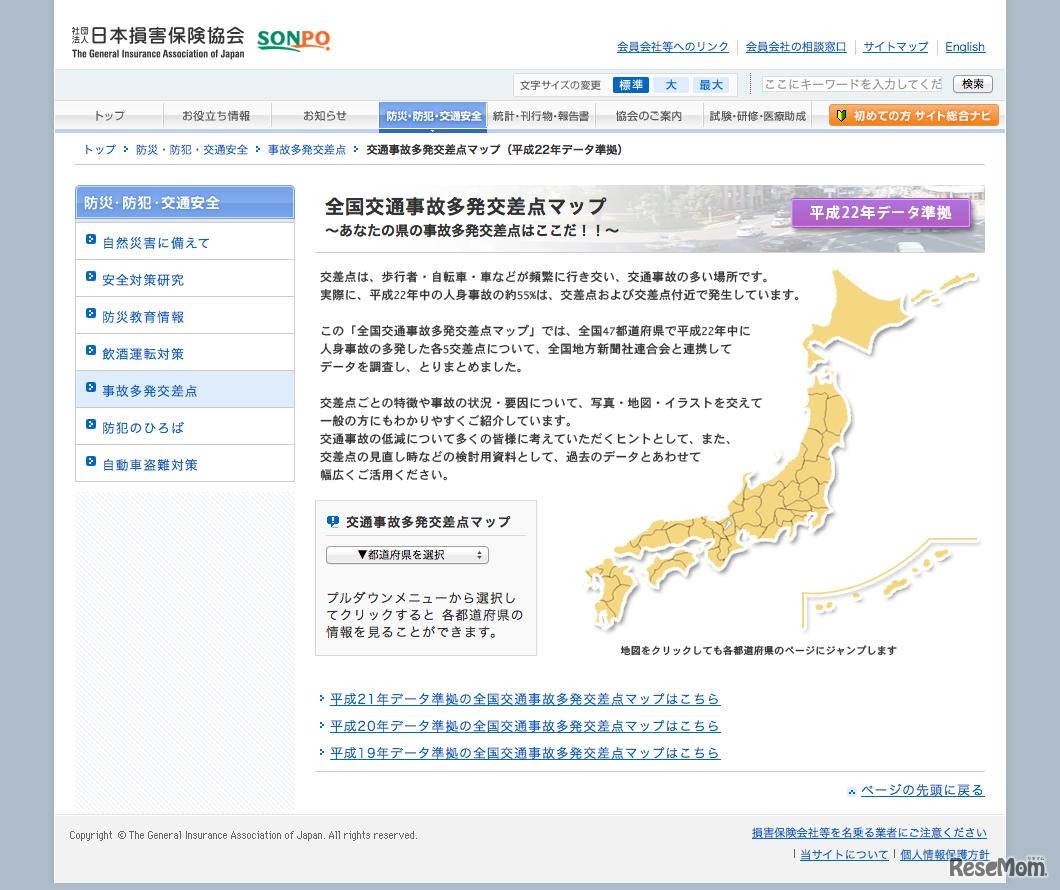Open the orange 初めての方 サイト総合ナビ badge
The height and width of the screenshot is (890, 1060).
(912, 115)
